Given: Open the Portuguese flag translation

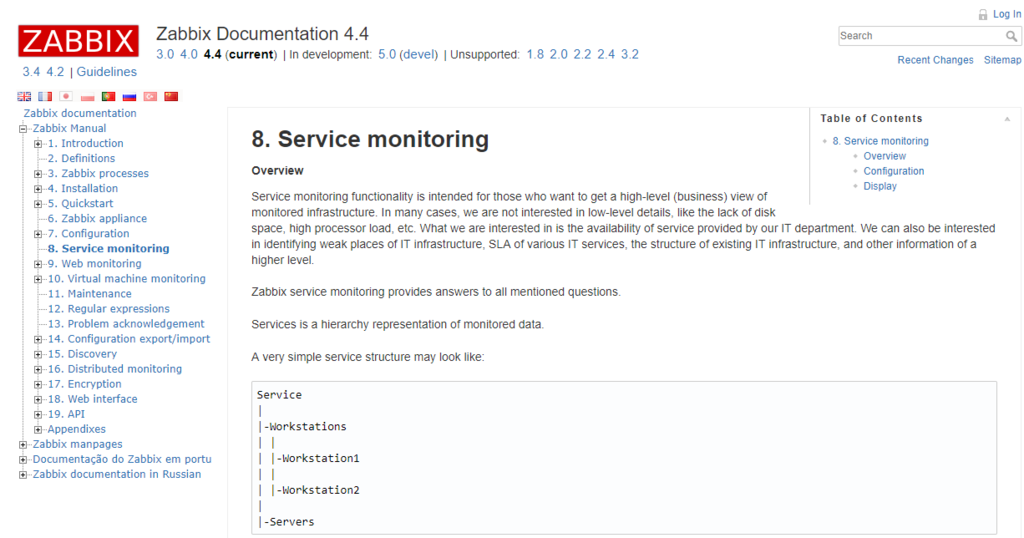Looking at the screenshot, I should (108, 97).
